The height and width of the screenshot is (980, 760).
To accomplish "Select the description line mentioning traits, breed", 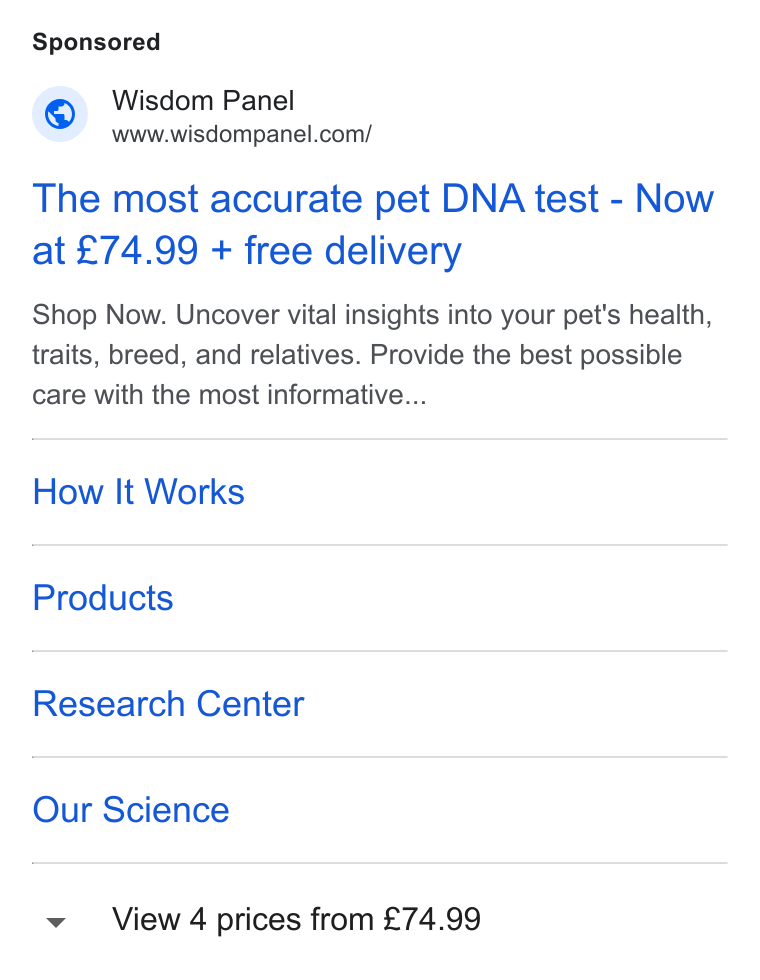I will point(357,355).
